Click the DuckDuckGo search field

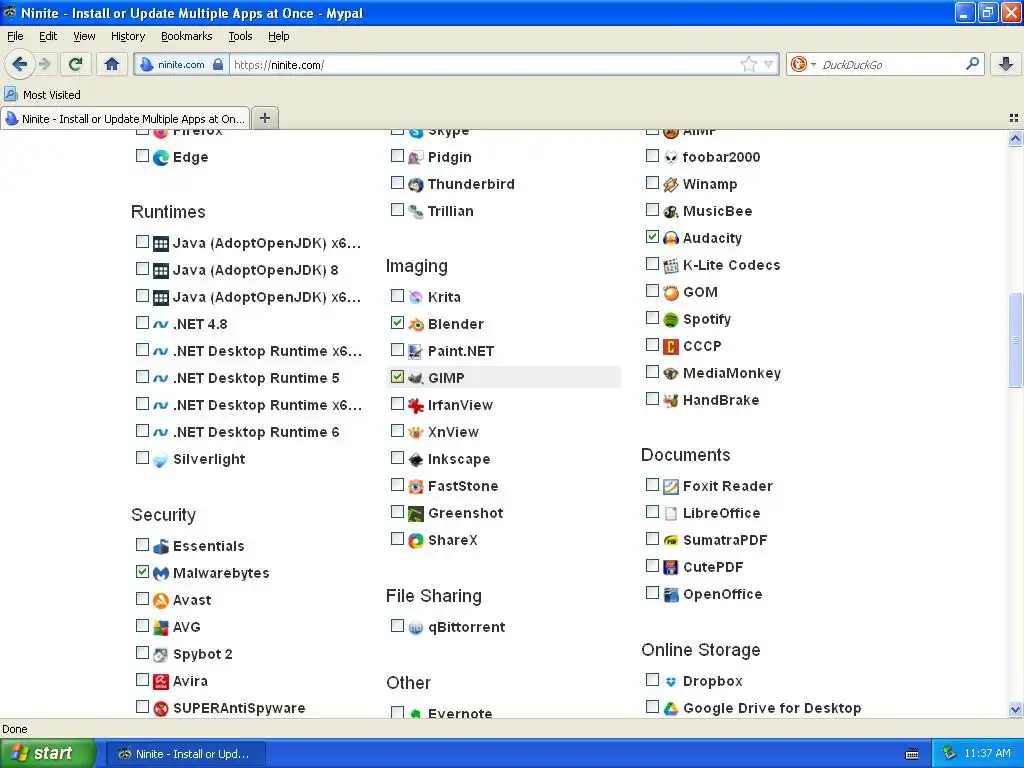click(x=891, y=65)
